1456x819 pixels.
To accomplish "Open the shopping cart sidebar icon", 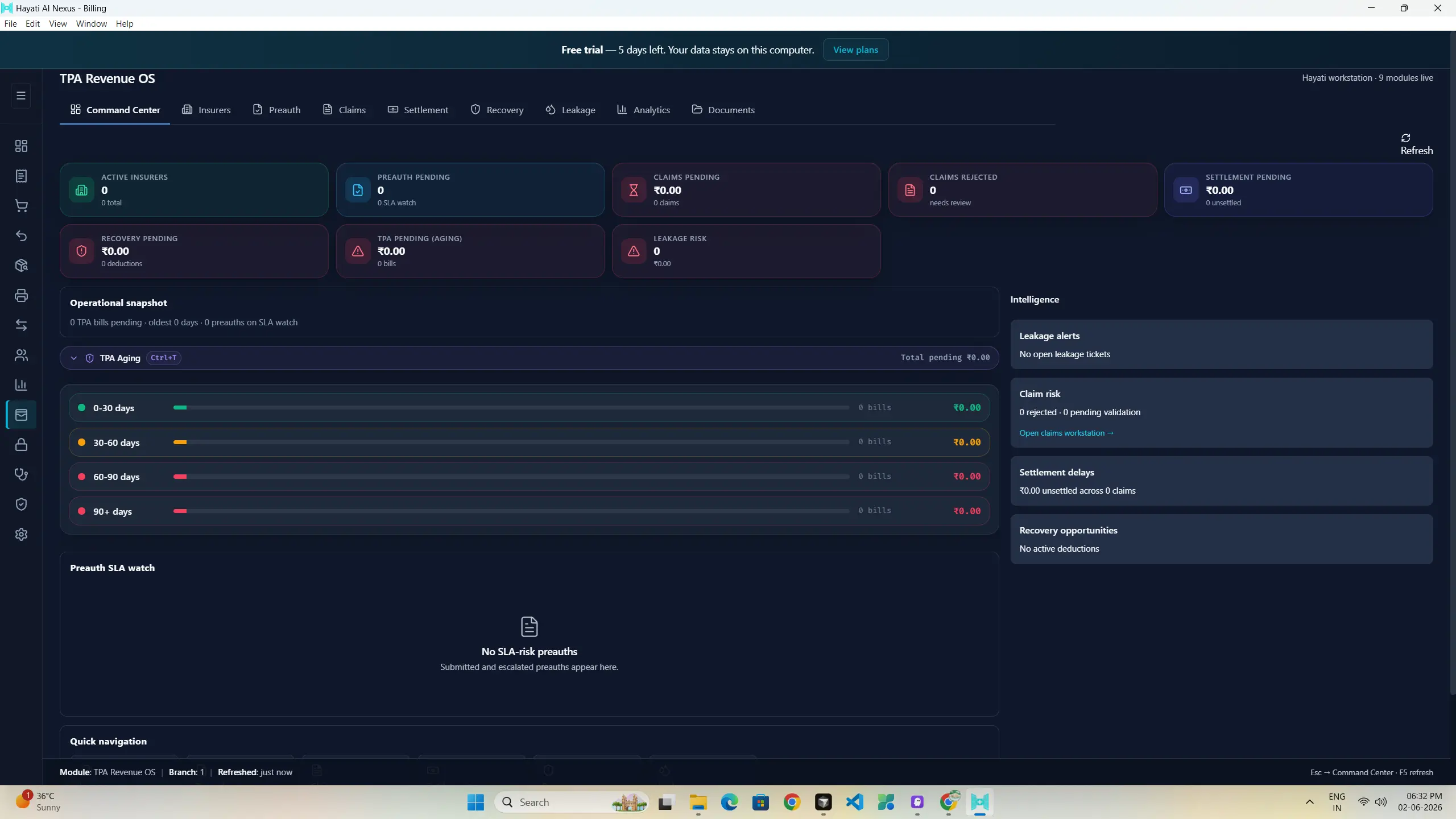I will pos(21,206).
